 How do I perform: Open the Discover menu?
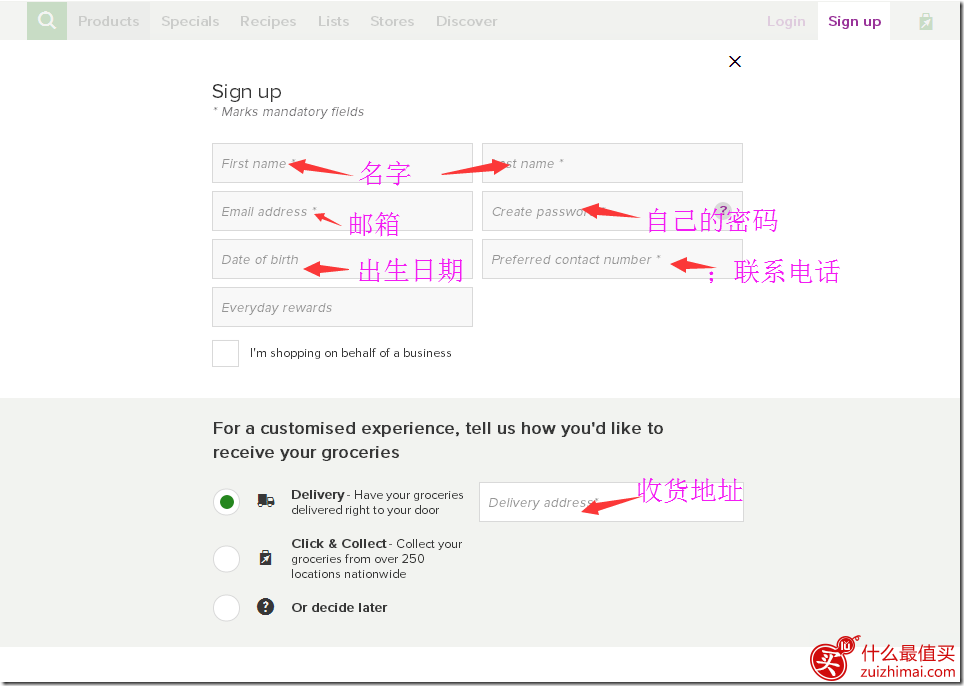click(467, 21)
